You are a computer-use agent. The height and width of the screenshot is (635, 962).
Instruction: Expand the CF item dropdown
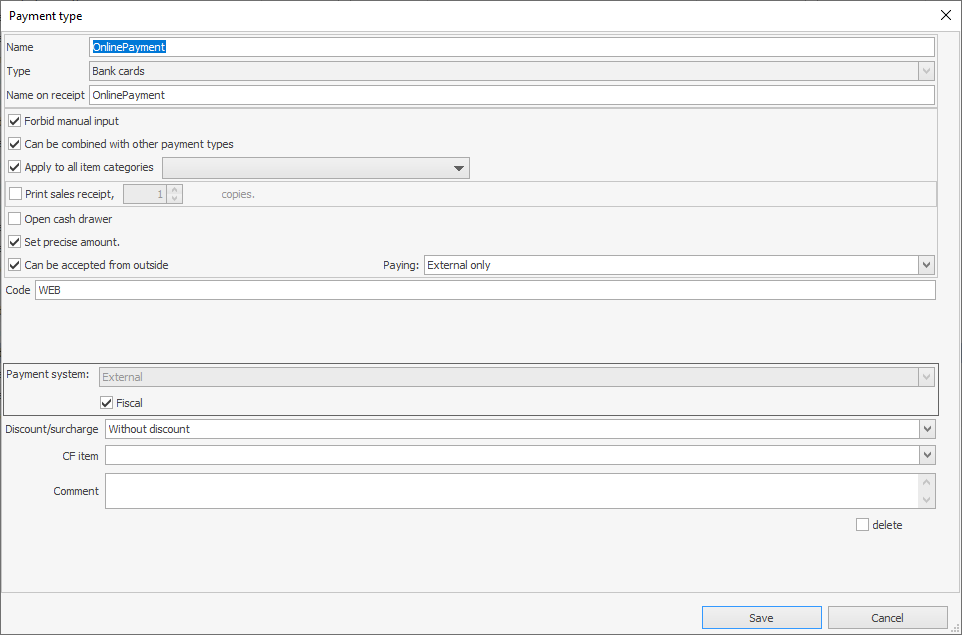click(x=926, y=455)
